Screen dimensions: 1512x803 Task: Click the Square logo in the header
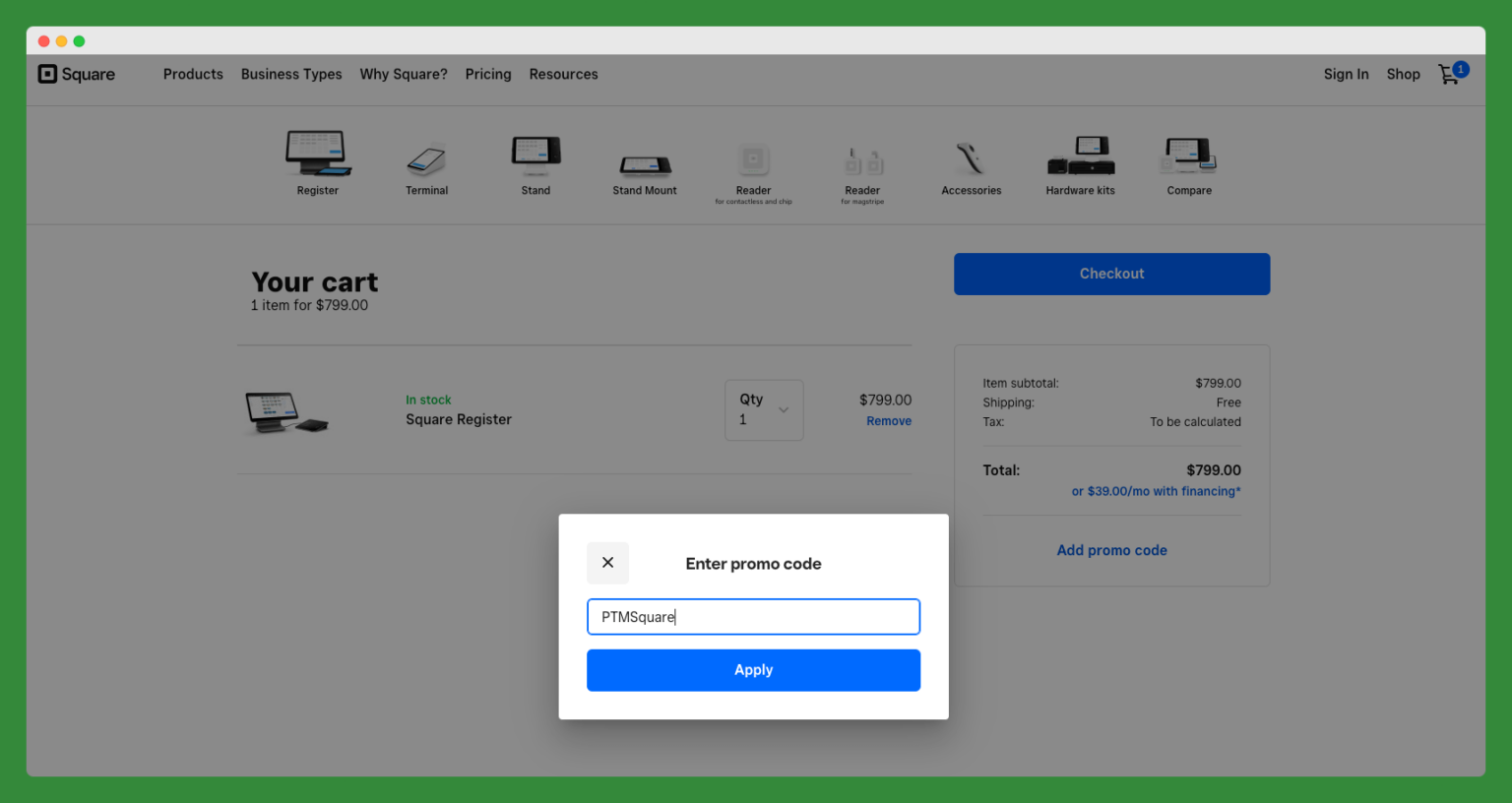pos(76,74)
